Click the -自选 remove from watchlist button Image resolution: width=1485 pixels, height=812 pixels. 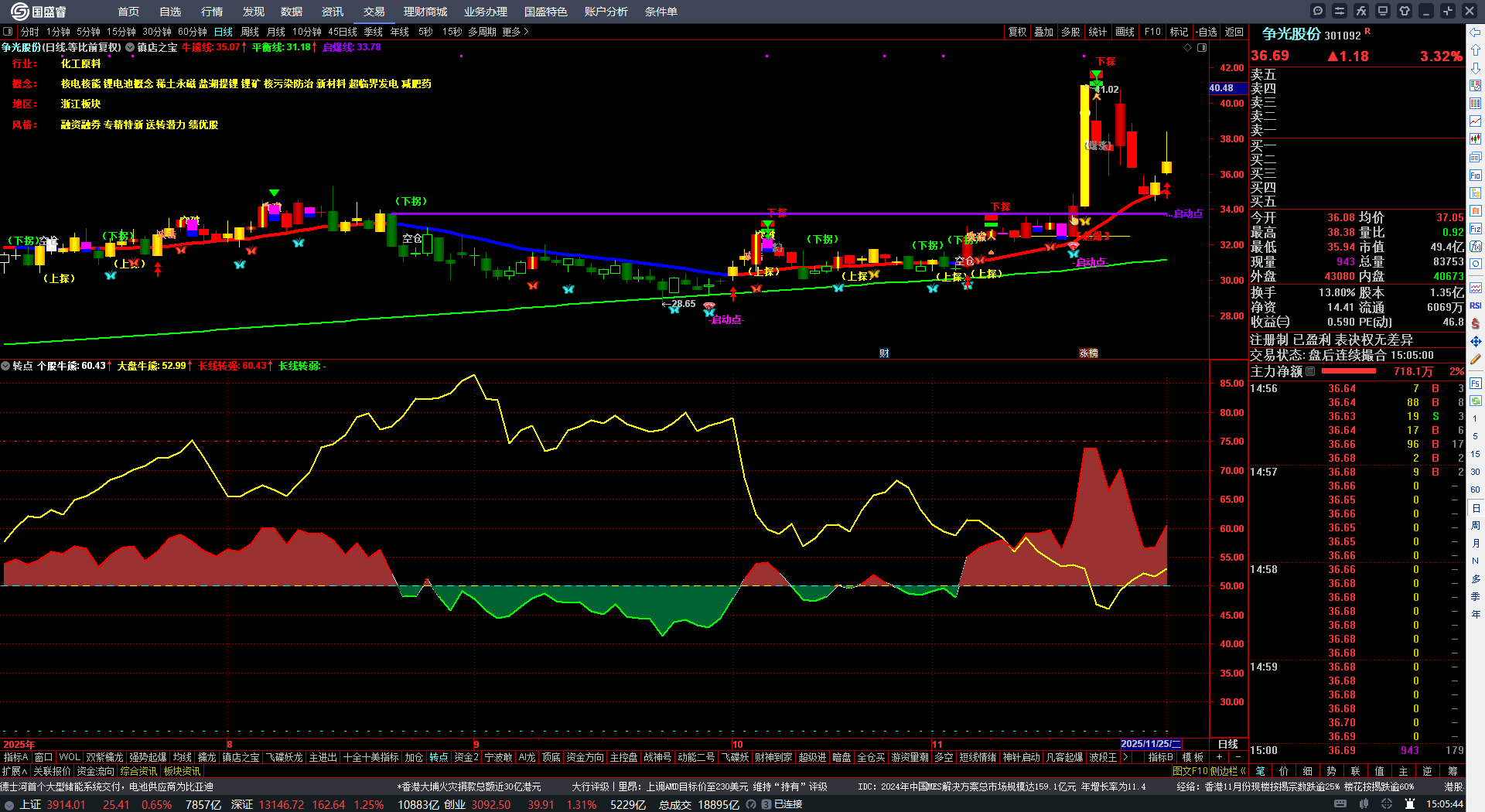(1207, 32)
